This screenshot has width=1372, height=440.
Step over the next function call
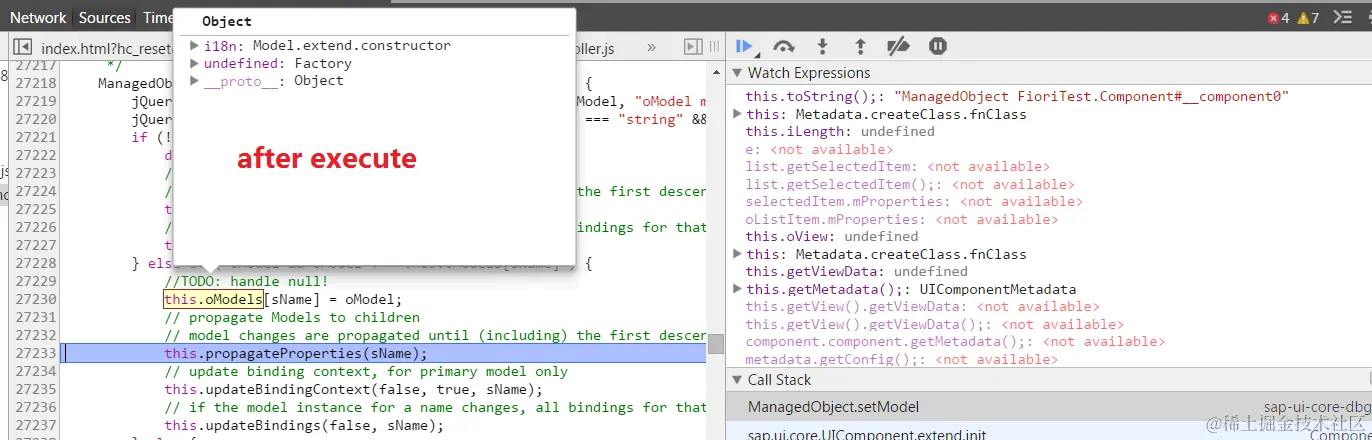784,46
